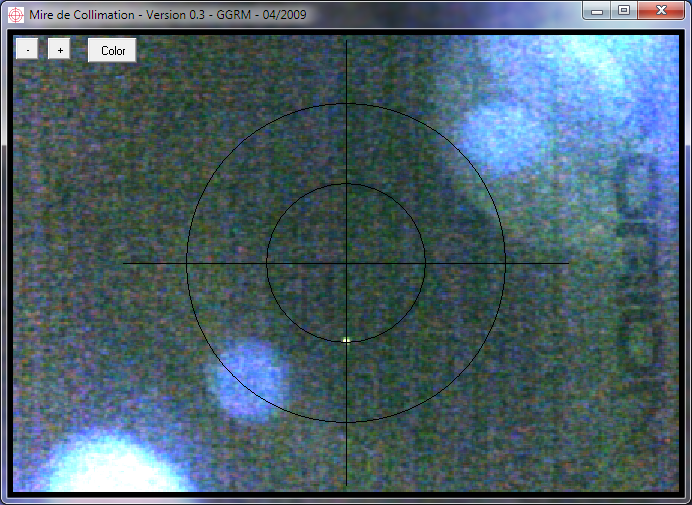Open the Color chooser button
The image size is (692, 505).
click(x=112, y=50)
